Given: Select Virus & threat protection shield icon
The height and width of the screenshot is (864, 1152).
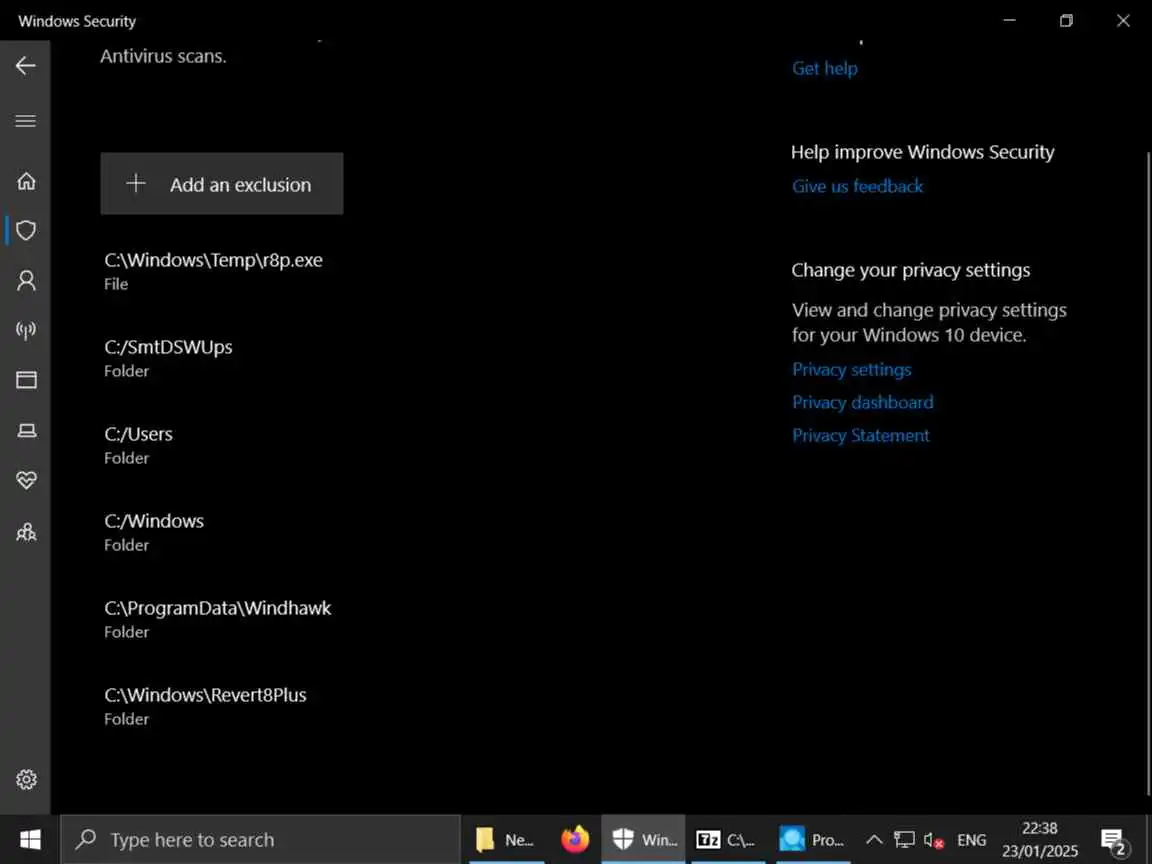Looking at the screenshot, I should [26, 231].
